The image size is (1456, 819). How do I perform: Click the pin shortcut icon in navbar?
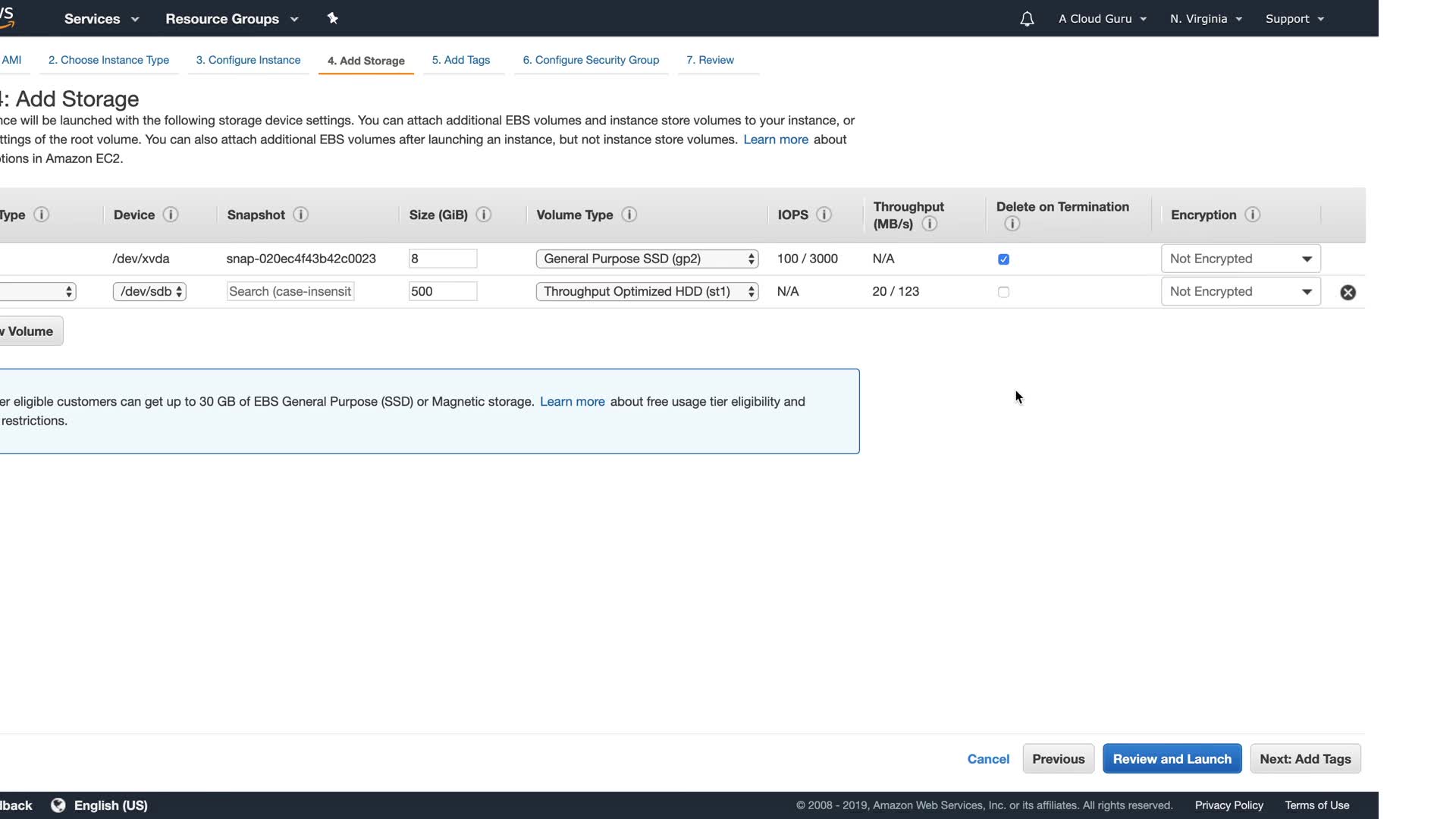[x=332, y=18]
